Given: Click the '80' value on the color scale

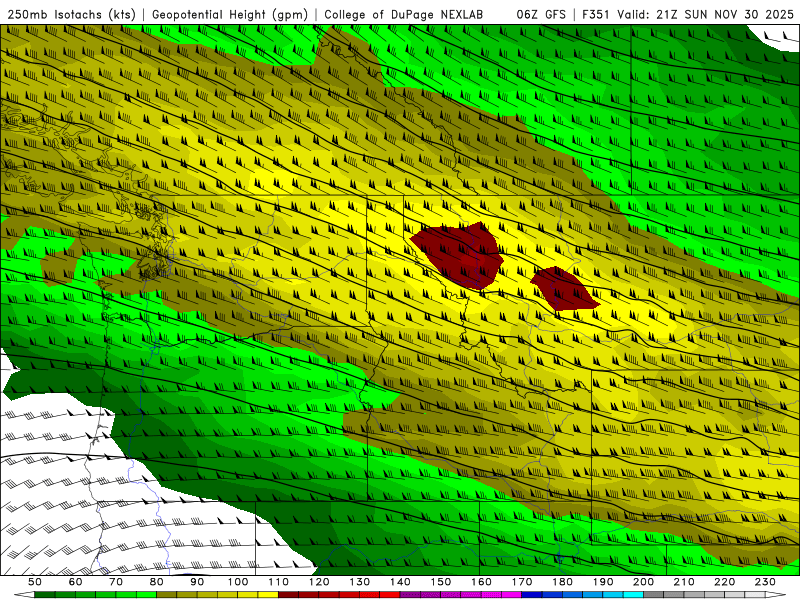Looking at the screenshot, I should [157, 582].
